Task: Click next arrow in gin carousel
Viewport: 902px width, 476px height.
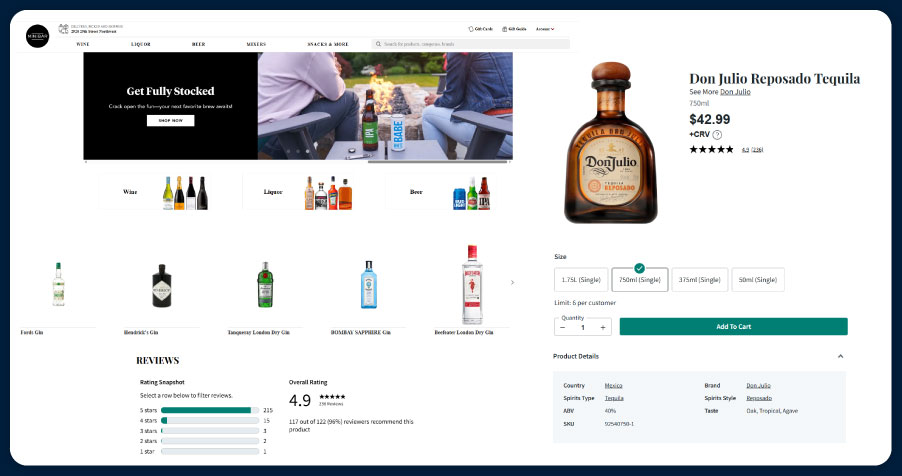Action: tap(512, 283)
